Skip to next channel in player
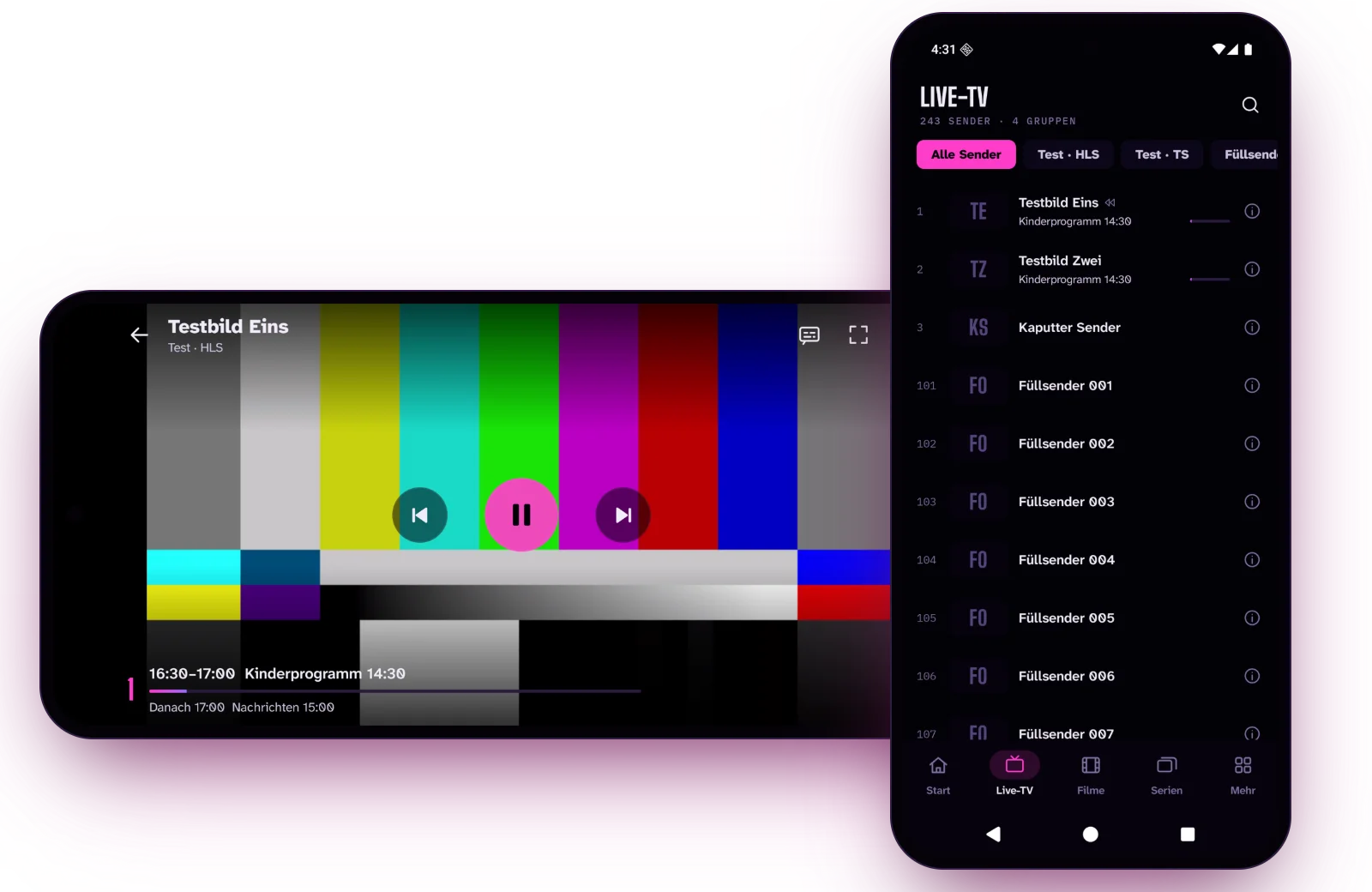 click(623, 515)
